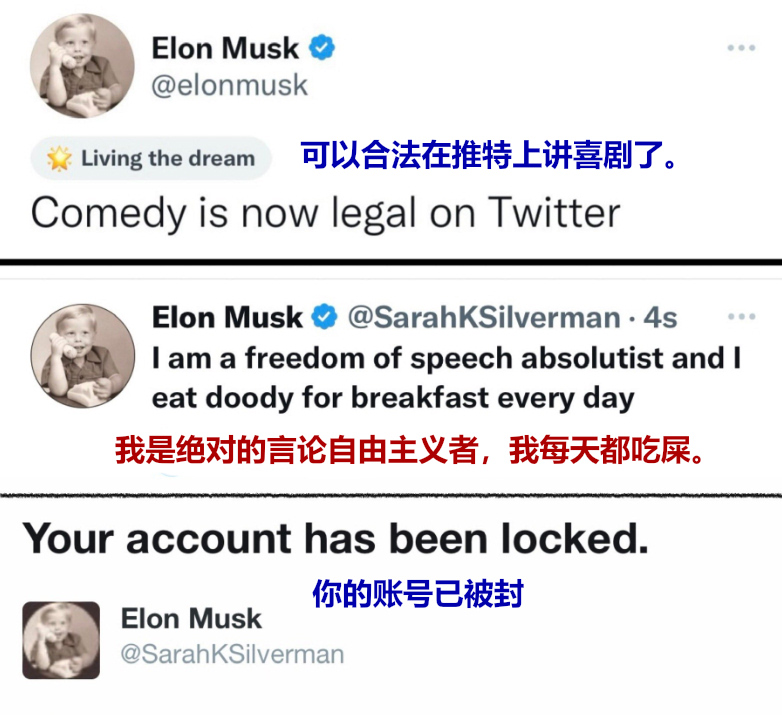Click the red Chinese translation caption
This screenshot has width=782, height=715.
pos(409,450)
